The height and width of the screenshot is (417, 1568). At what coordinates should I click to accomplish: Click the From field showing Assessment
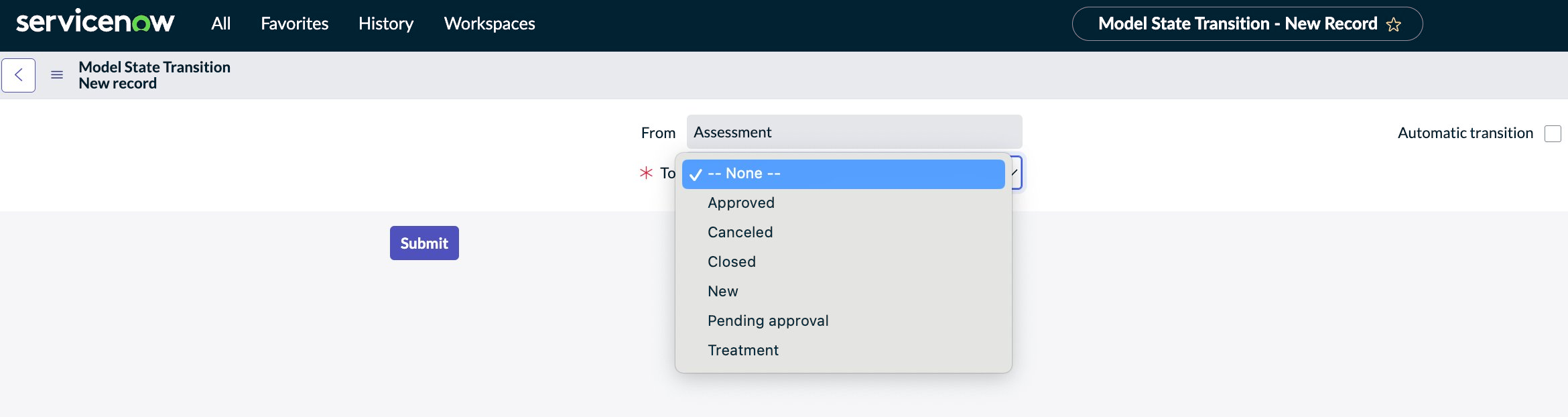(x=854, y=132)
